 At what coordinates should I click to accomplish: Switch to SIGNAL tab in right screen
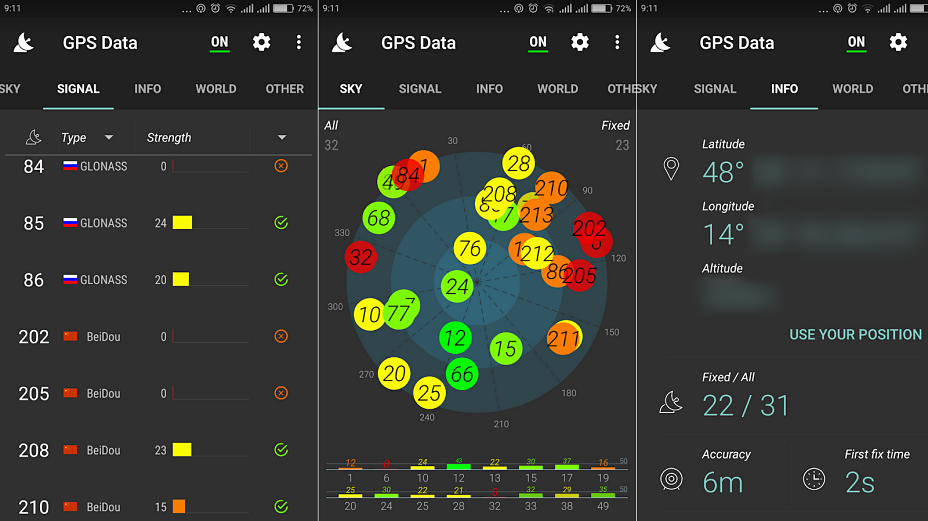pyautogui.click(x=715, y=89)
